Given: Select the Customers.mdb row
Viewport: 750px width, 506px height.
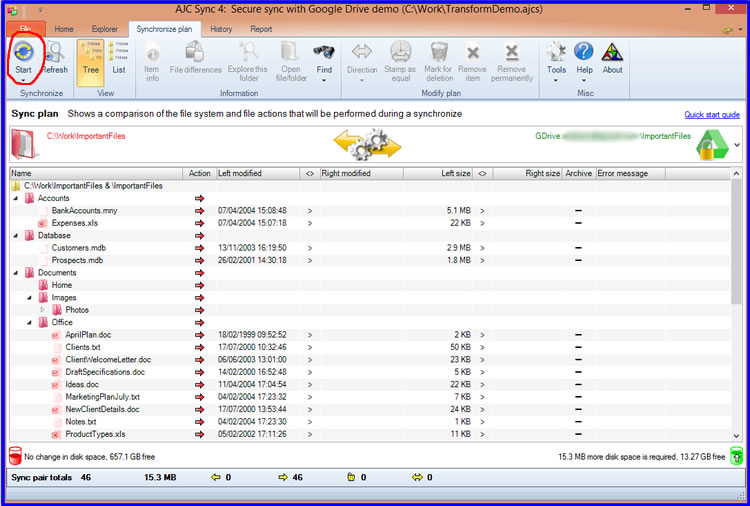Looking at the screenshot, I should (x=369, y=248).
